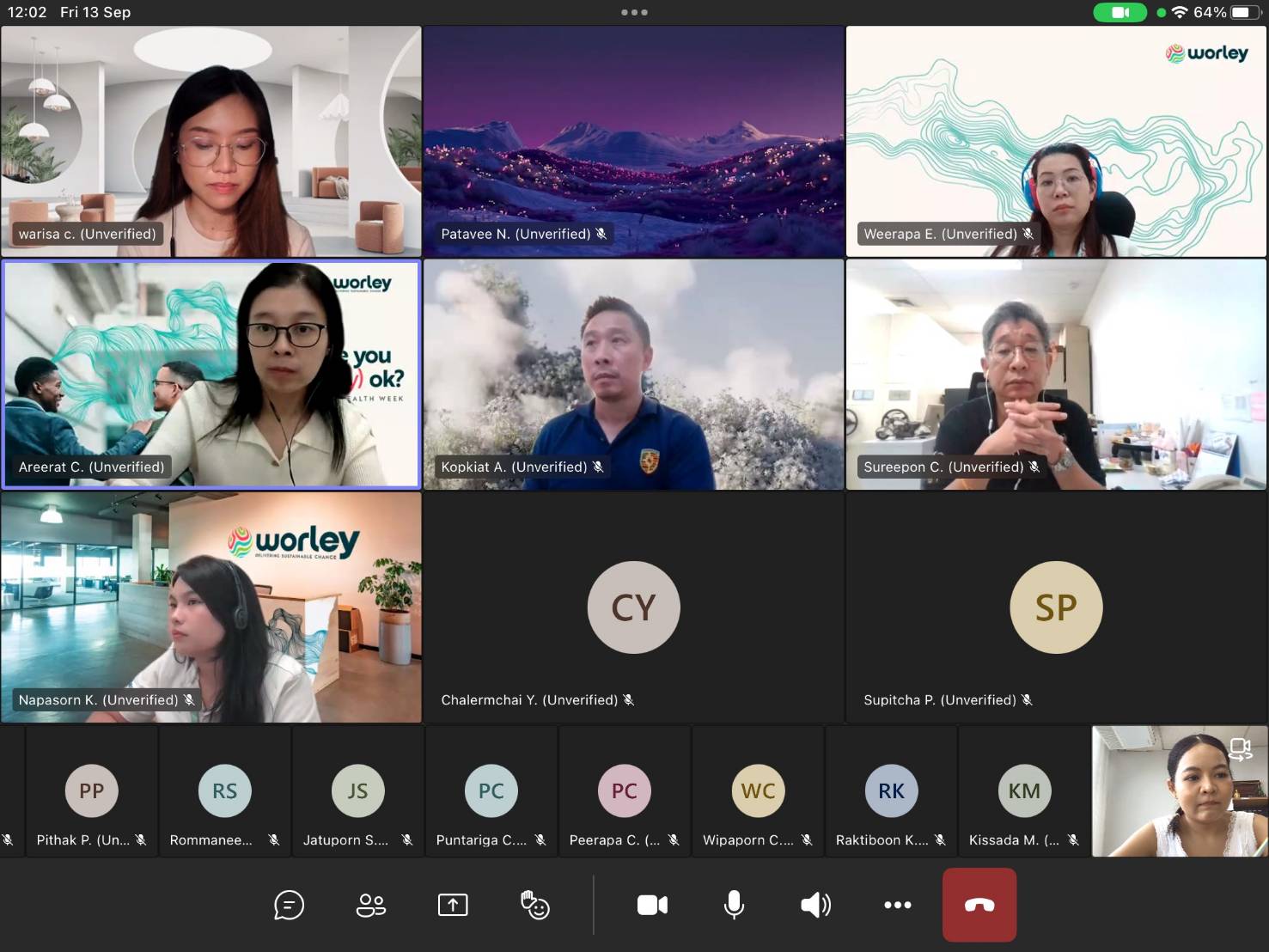This screenshot has height=952, width=1269.
Task: Mute or unmute the microphone
Action: (734, 905)
